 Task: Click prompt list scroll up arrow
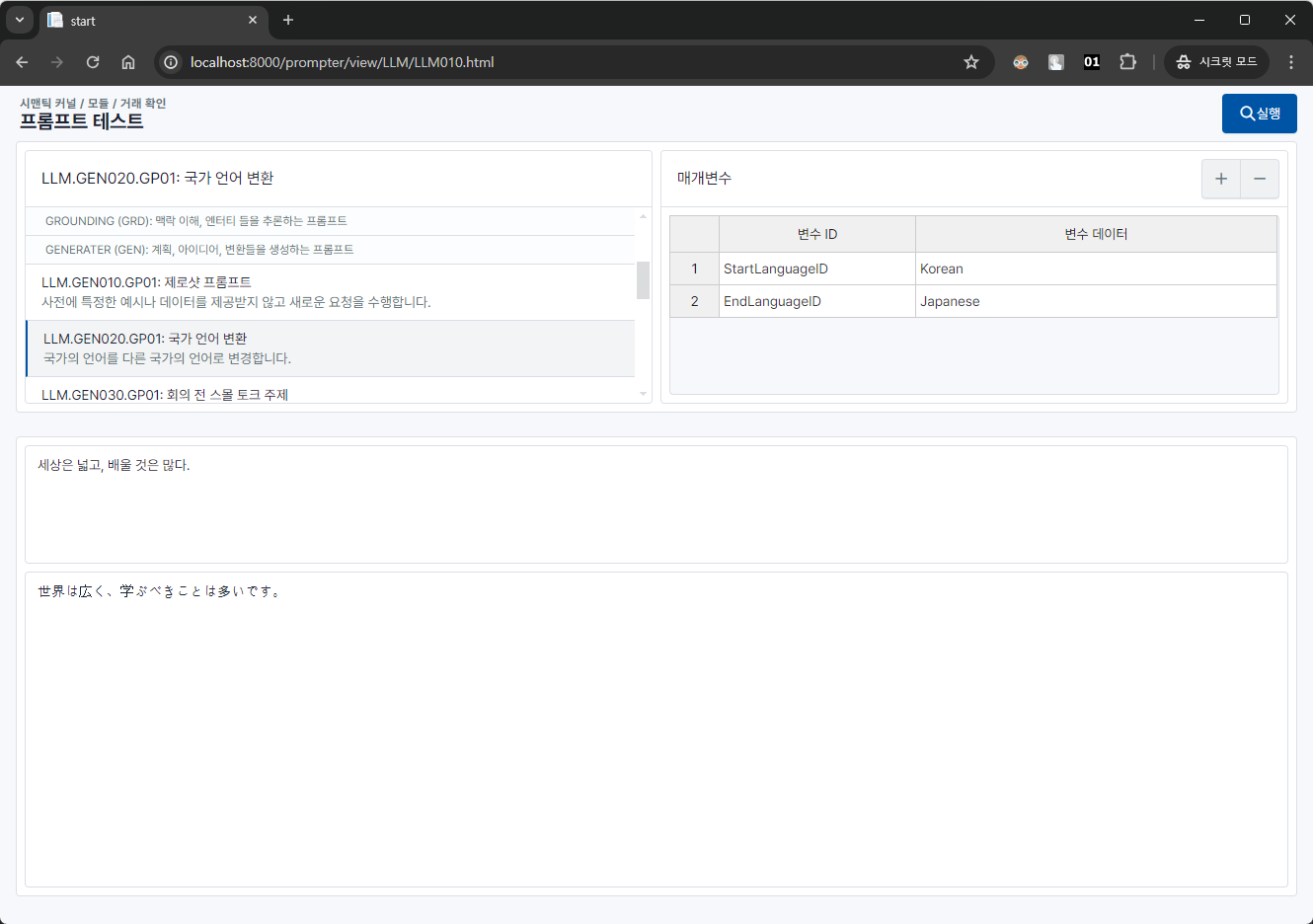coord(643,215)
